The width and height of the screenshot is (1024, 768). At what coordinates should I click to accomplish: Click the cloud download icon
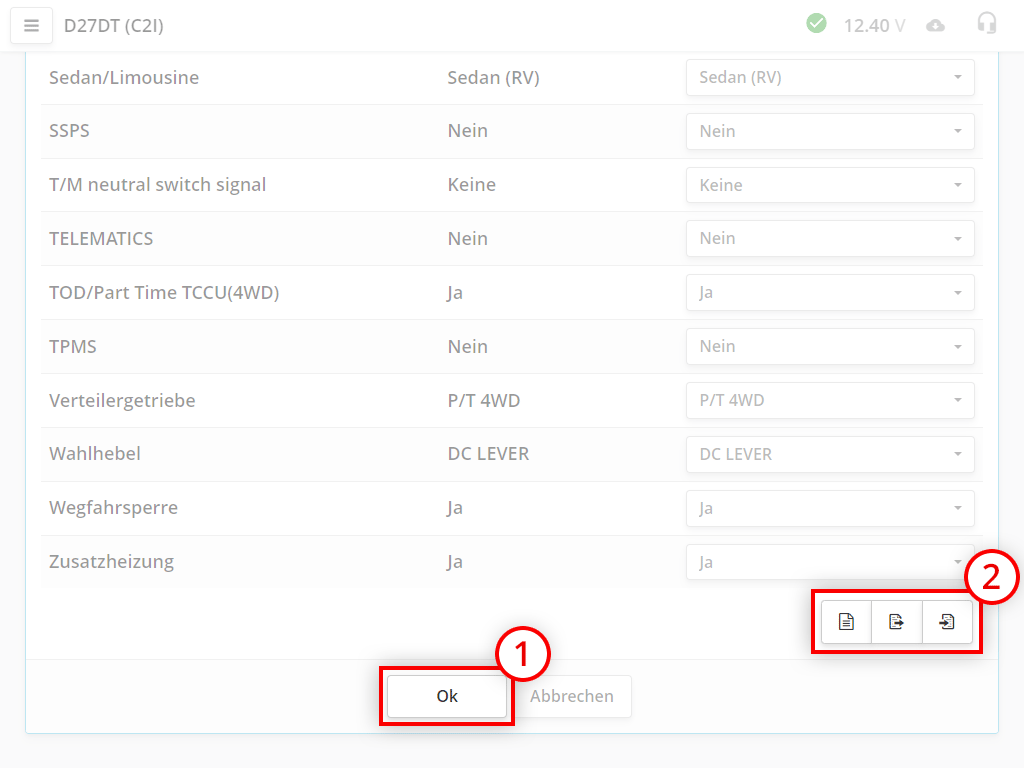935,26
